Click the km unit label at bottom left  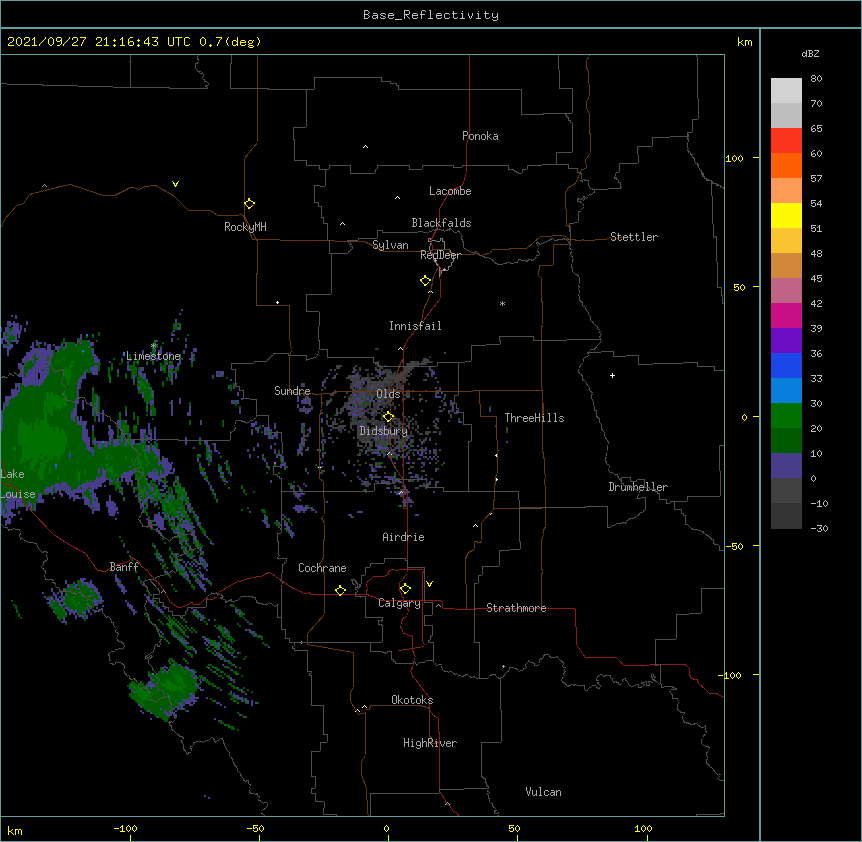coord(14,831)
